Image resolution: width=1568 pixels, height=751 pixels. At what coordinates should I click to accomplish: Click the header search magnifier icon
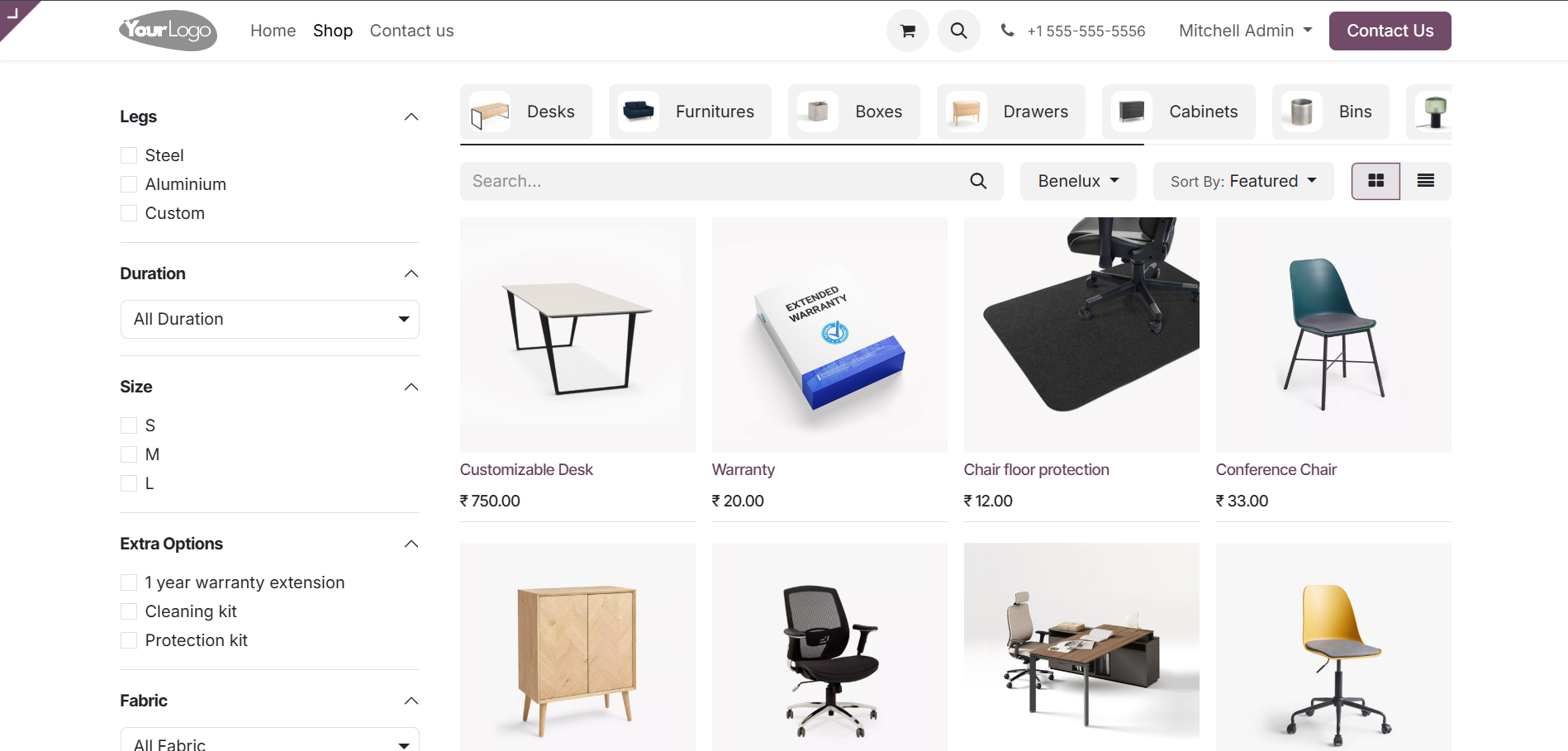click(x=958, y=31)
